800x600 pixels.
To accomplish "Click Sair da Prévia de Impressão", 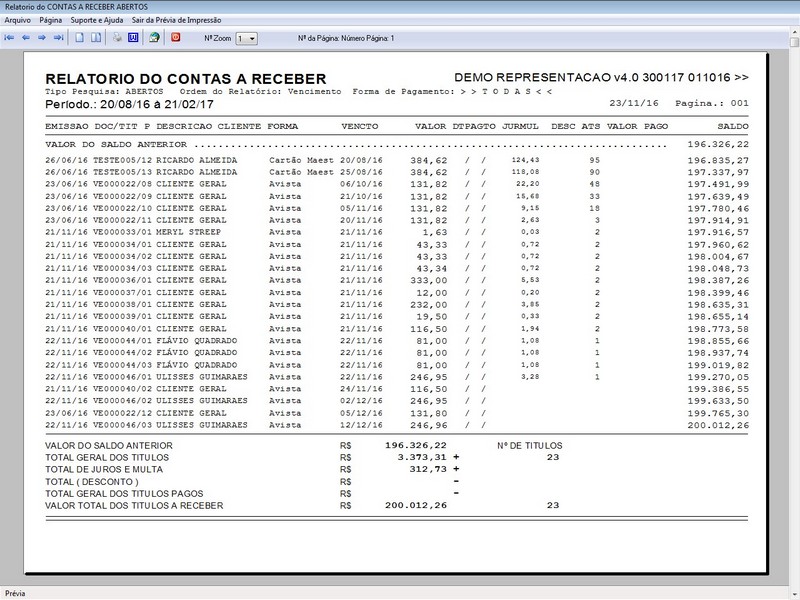I will pos(177,20).
